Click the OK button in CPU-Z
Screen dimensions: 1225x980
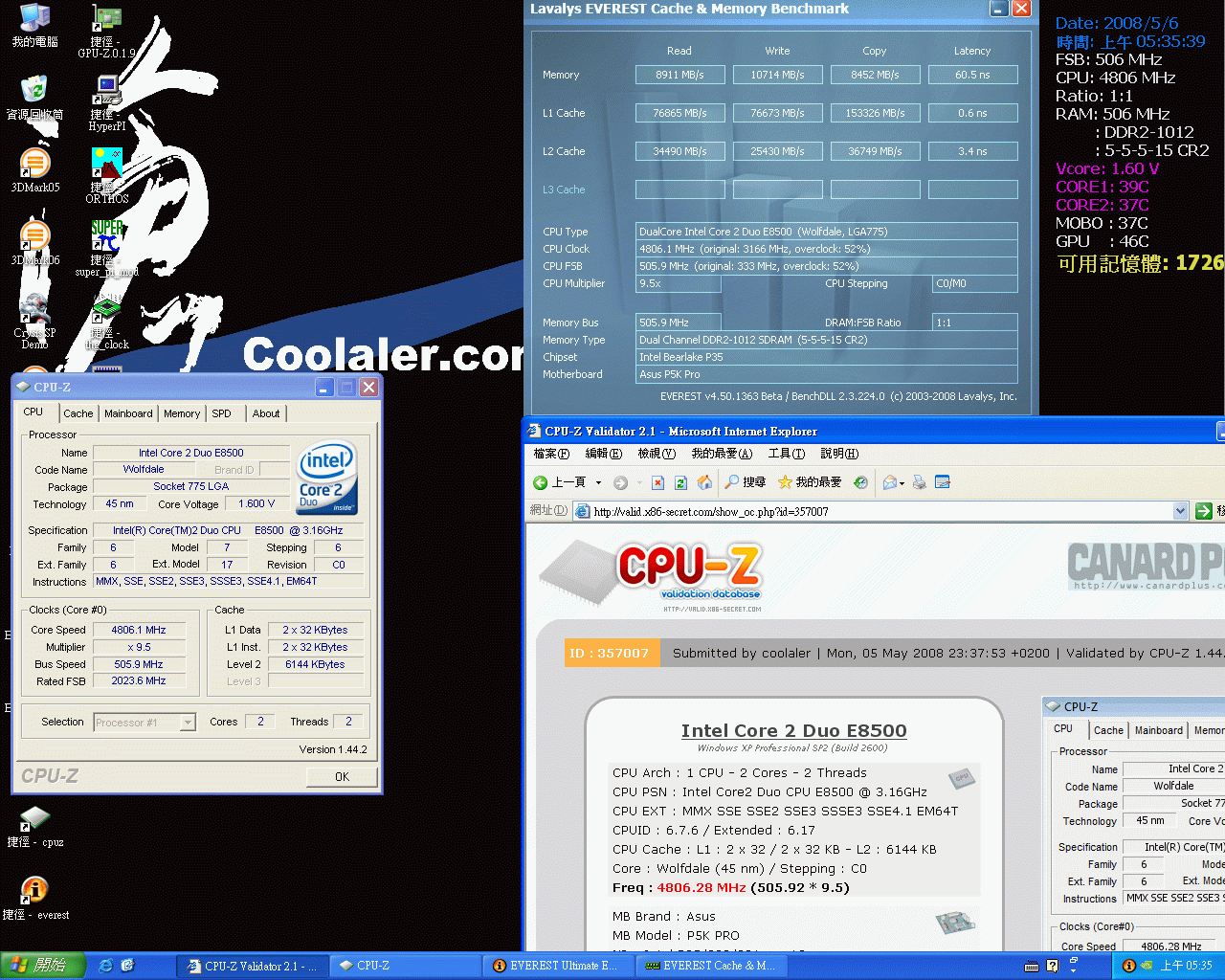coord(342,777)
